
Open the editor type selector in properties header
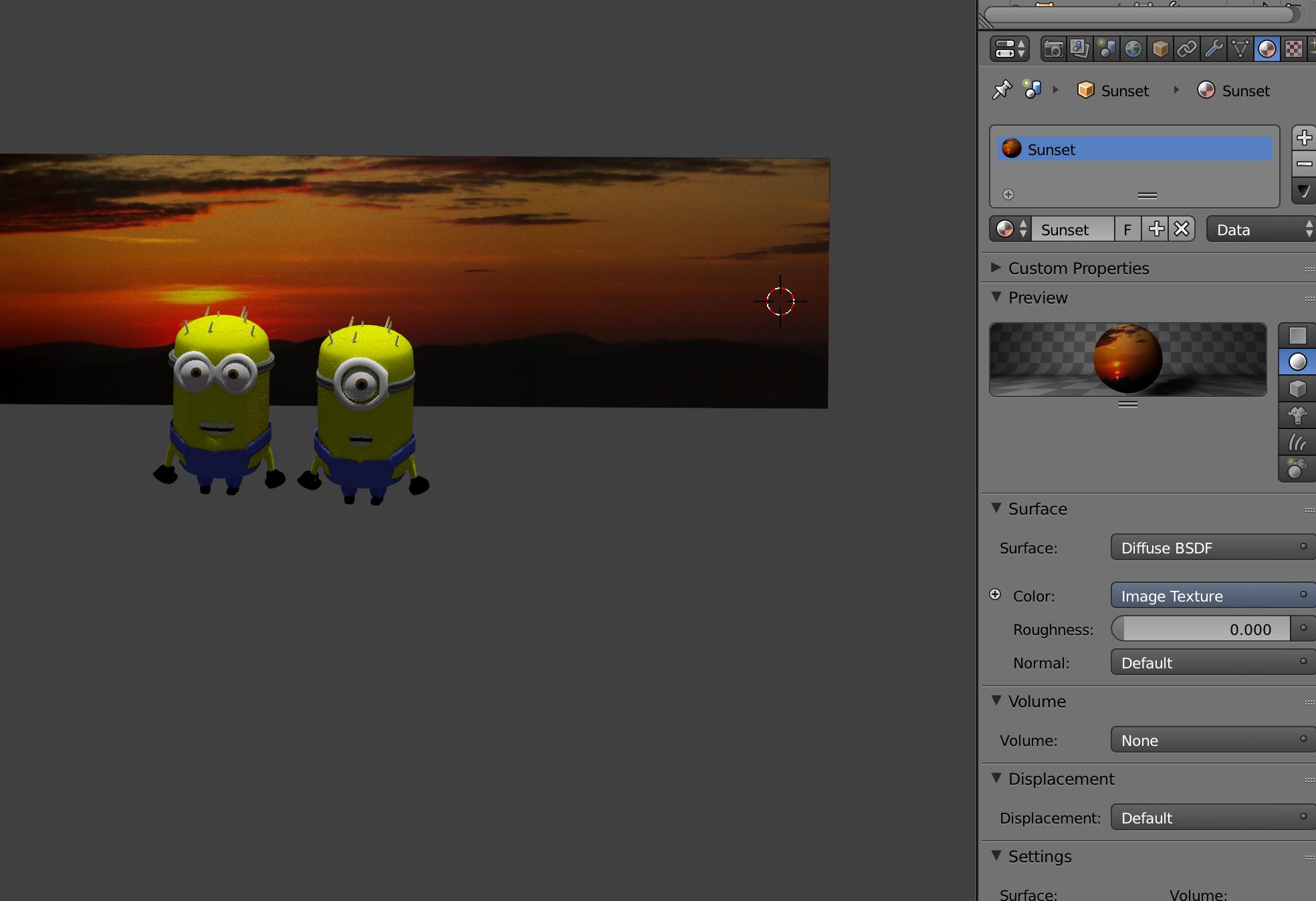[1010, 49]
